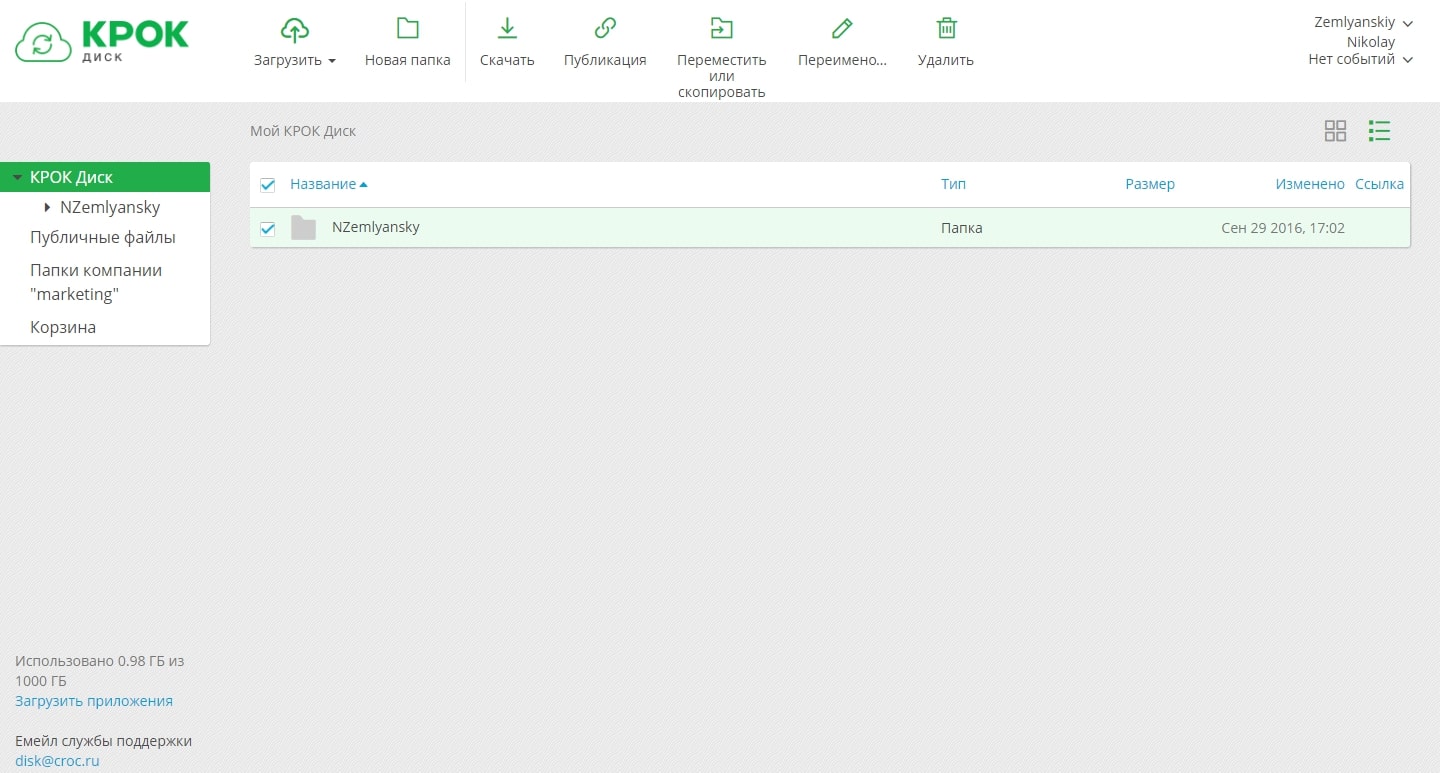Image resolution: width=1440 pixels, height=773 pixels.
Task: Open the Загрузить приложения link
Action: (x=94, y=701)
